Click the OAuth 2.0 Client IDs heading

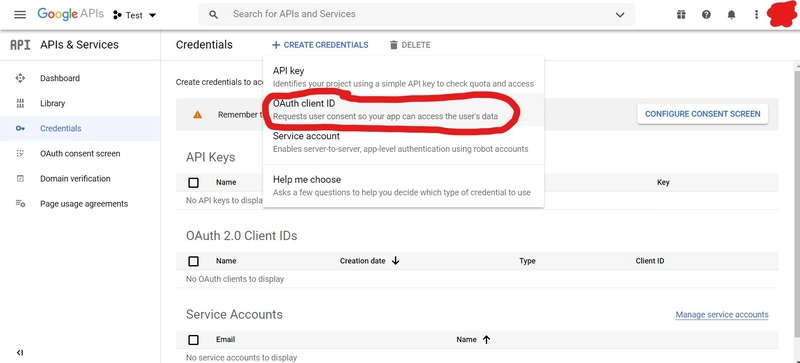coord(241,236)
